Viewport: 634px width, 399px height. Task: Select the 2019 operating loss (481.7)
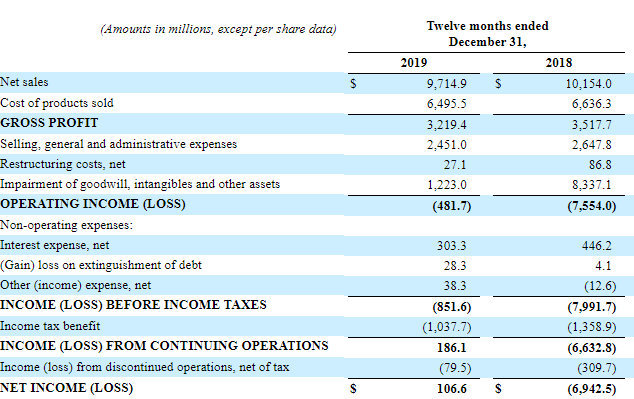pyautogui.click(x=452, y=206)
